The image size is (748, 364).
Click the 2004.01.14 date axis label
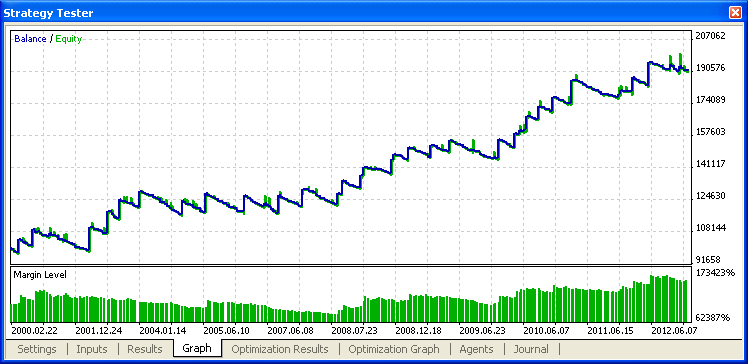163,330
